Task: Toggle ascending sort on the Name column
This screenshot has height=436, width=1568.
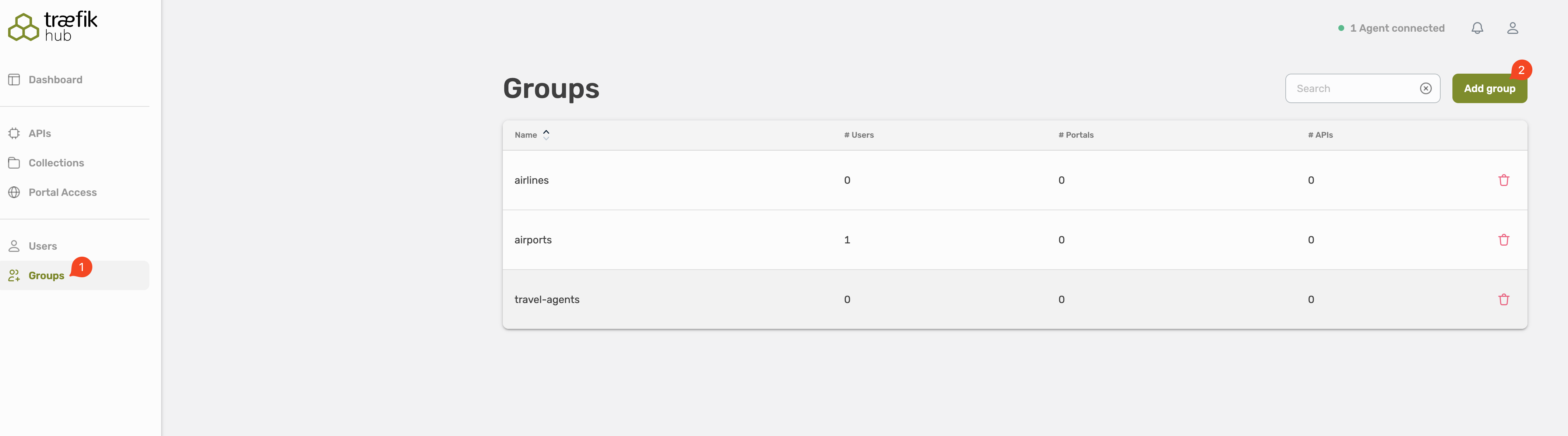Action: pos(546,131)
